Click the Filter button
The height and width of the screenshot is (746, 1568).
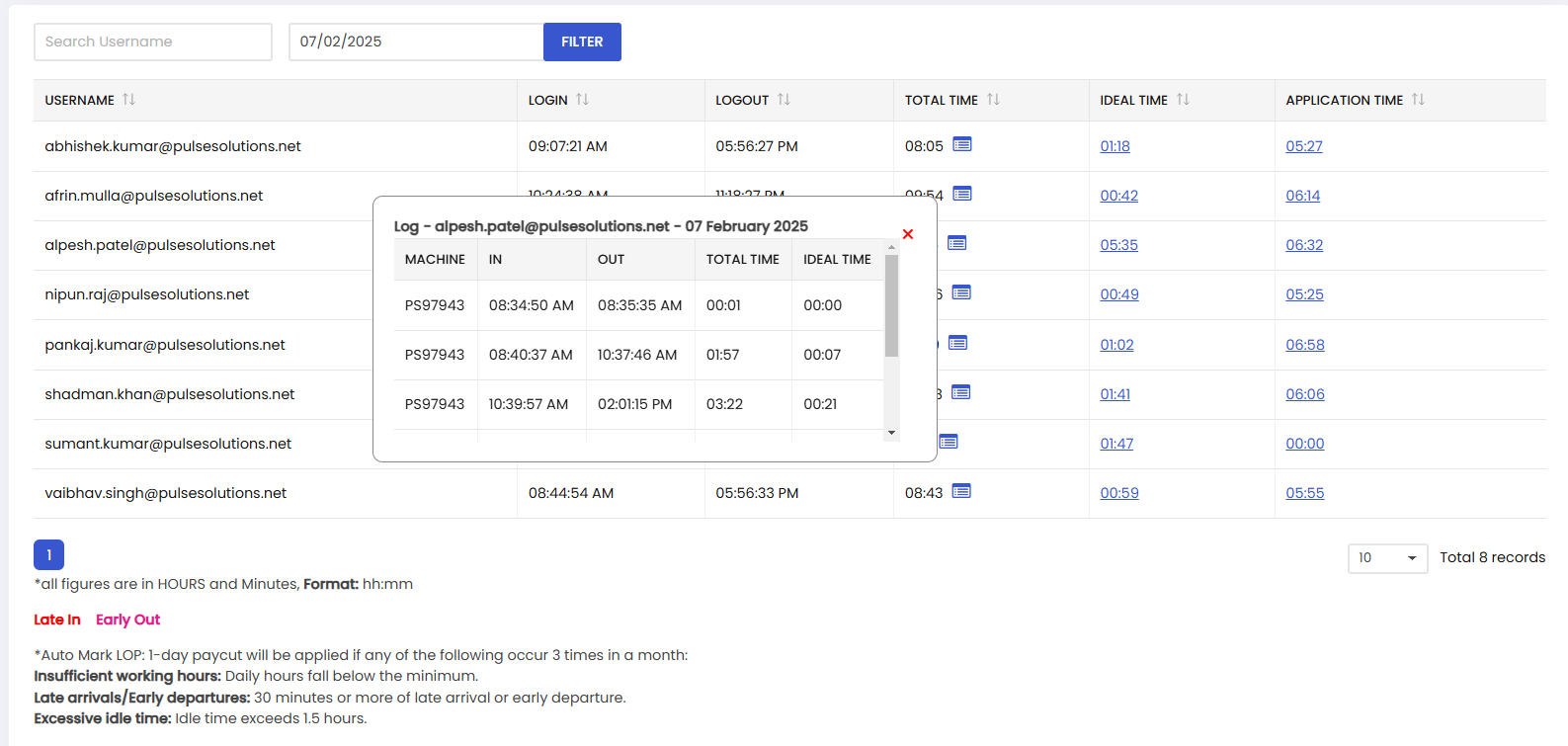(582, 41)
